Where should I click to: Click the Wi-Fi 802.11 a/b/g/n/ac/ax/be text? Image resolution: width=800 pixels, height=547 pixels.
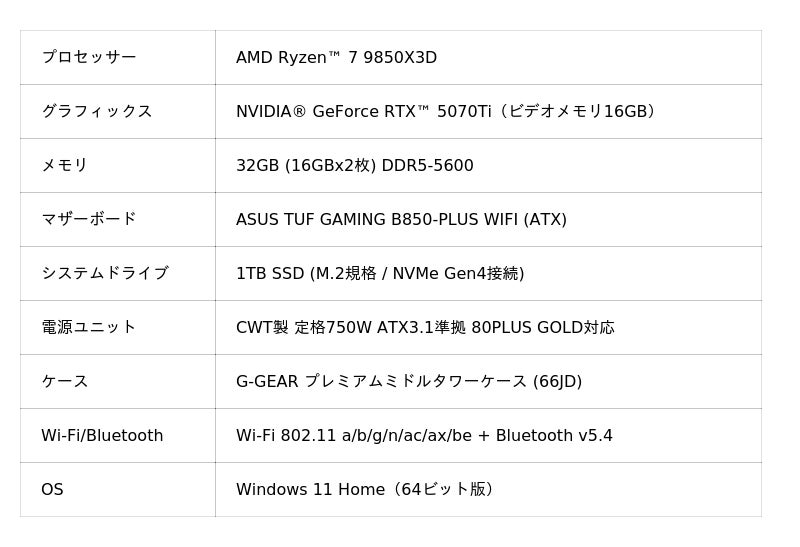pos(354,435)
